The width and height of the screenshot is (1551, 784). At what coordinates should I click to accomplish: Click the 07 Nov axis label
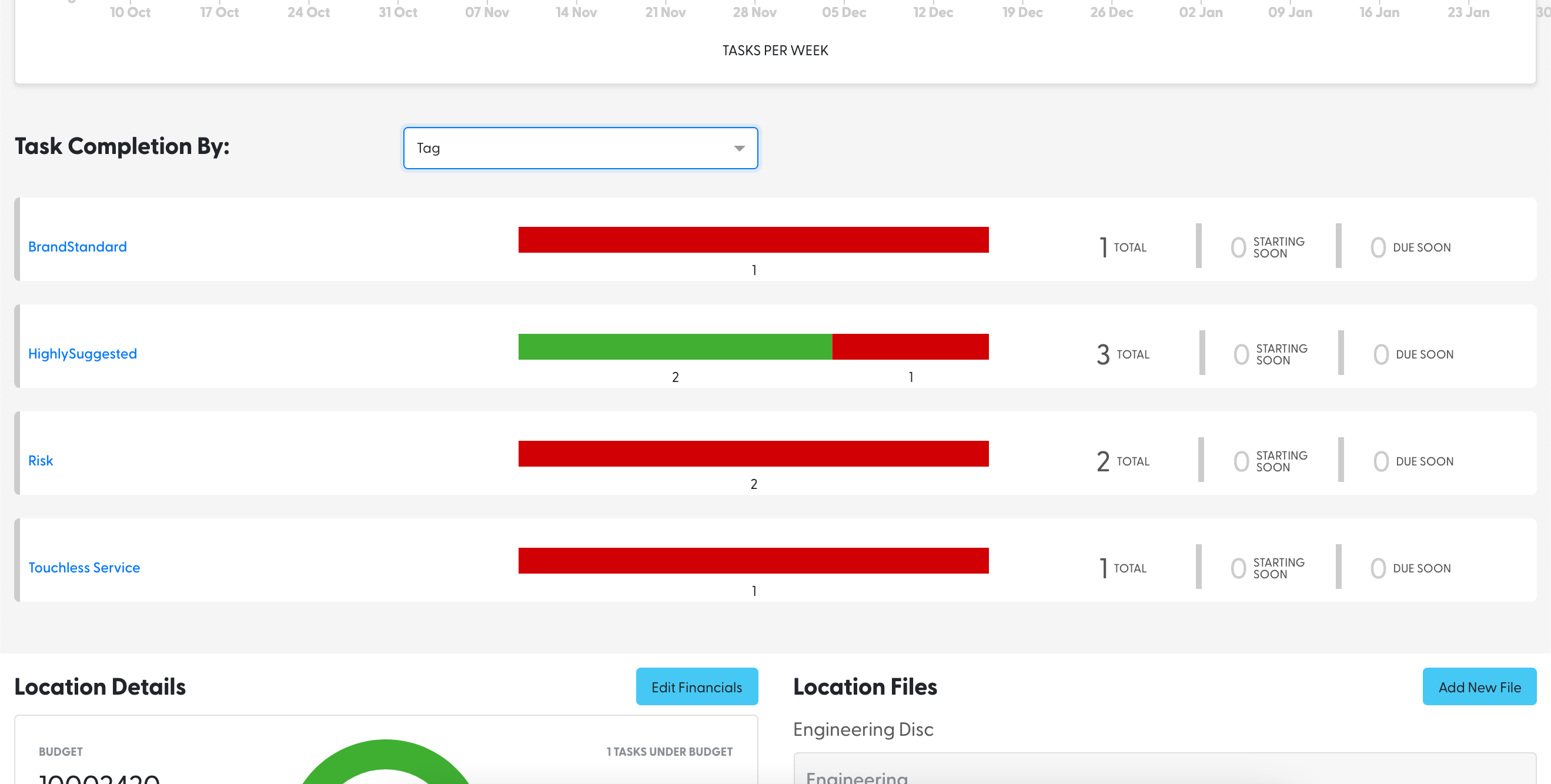486,12
